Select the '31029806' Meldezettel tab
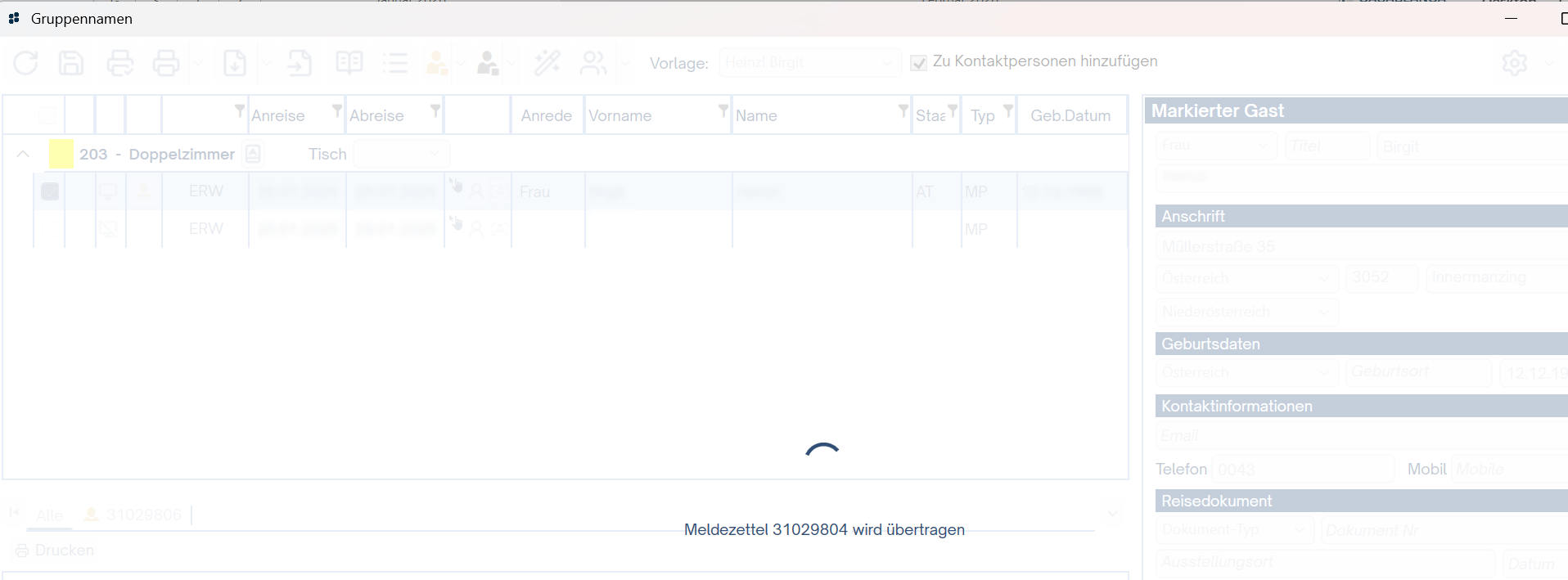1568x580 pixels. [133, 515]
